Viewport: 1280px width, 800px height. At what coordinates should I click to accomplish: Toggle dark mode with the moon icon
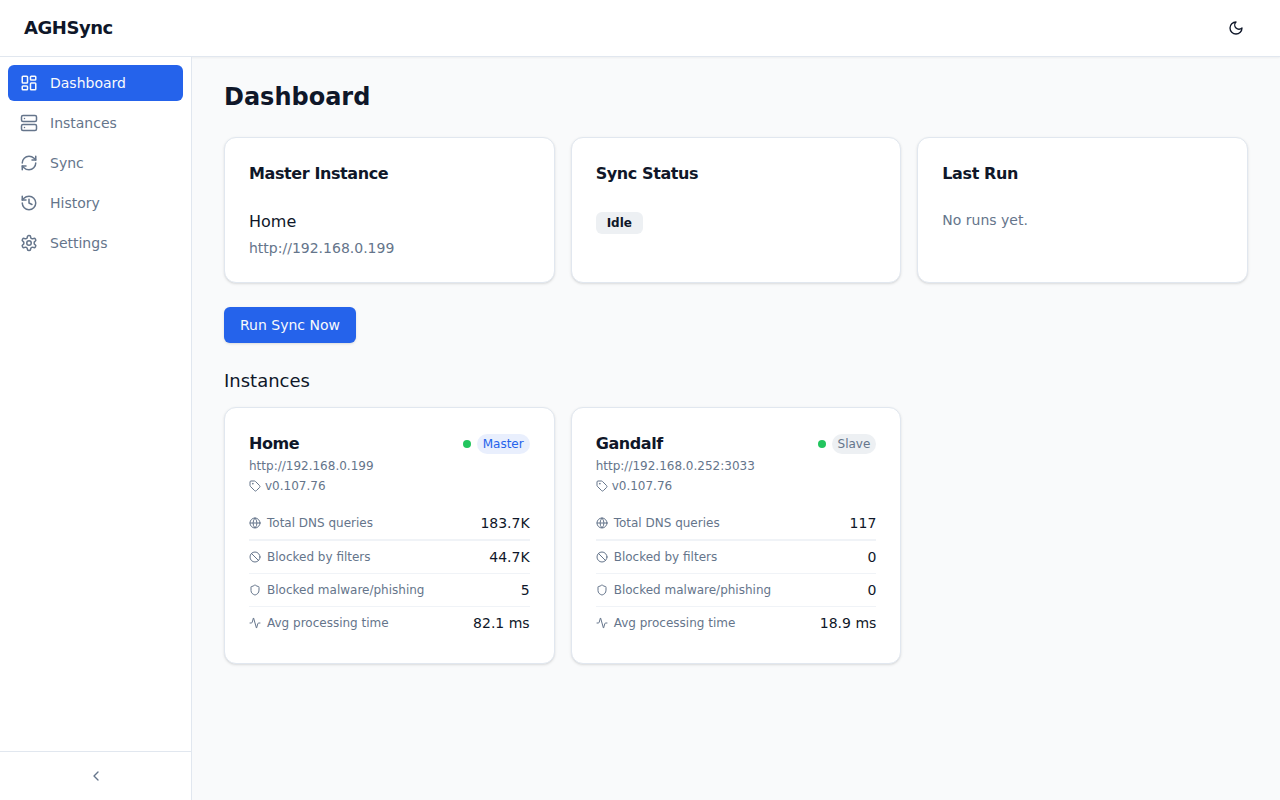(1236, 28)
